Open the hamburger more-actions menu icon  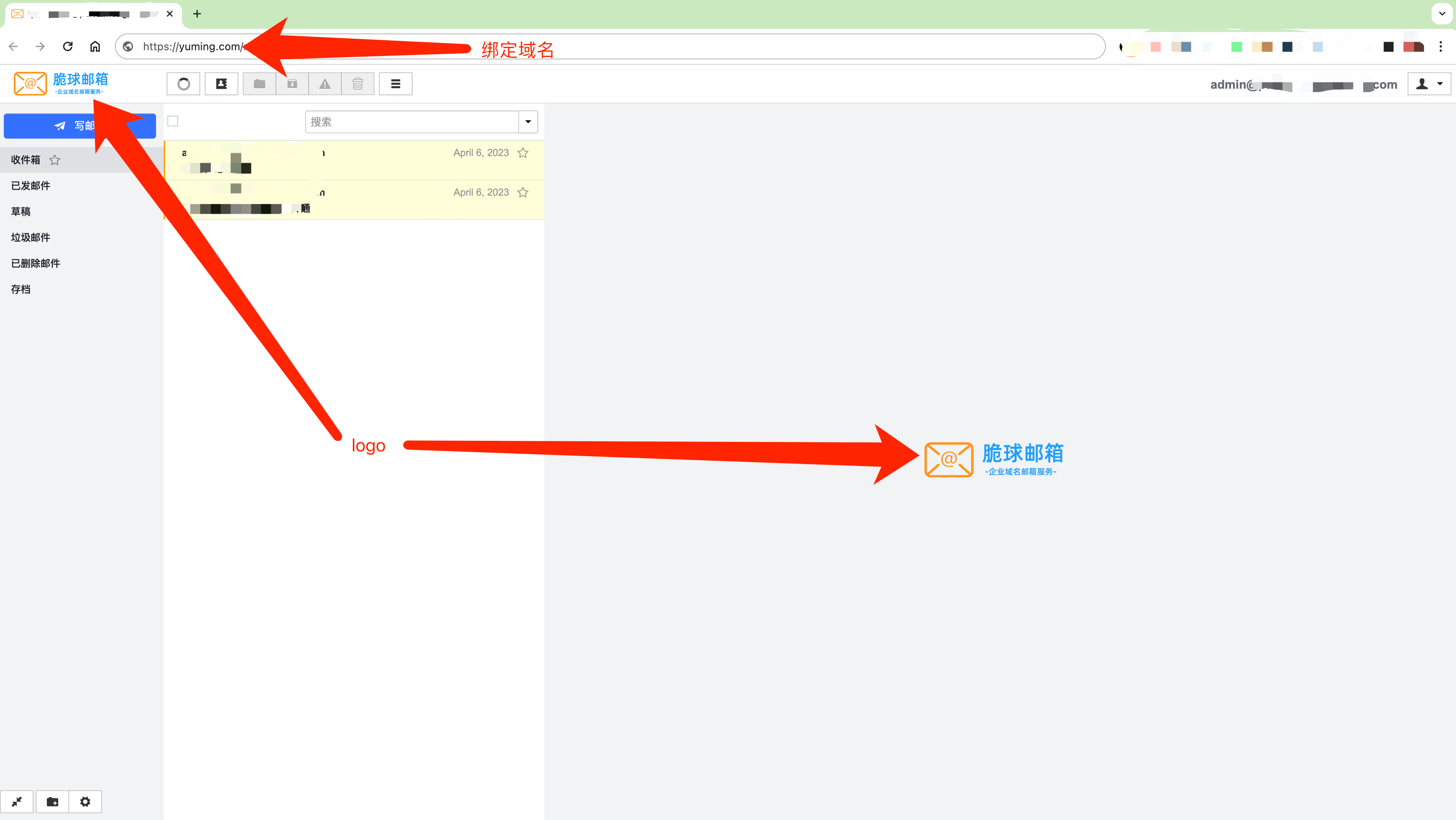tap(396, 84)
